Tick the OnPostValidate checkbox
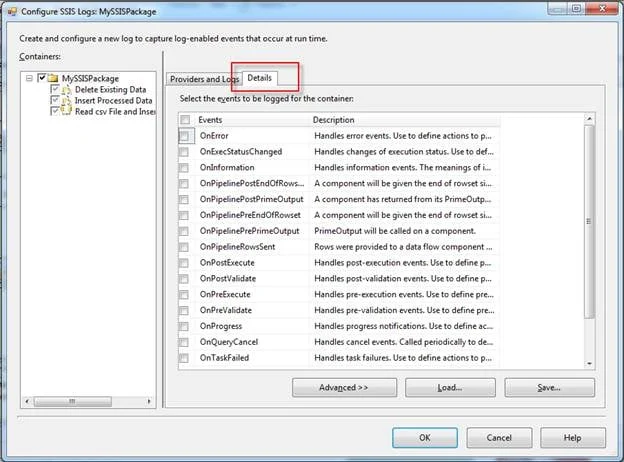 184,279
